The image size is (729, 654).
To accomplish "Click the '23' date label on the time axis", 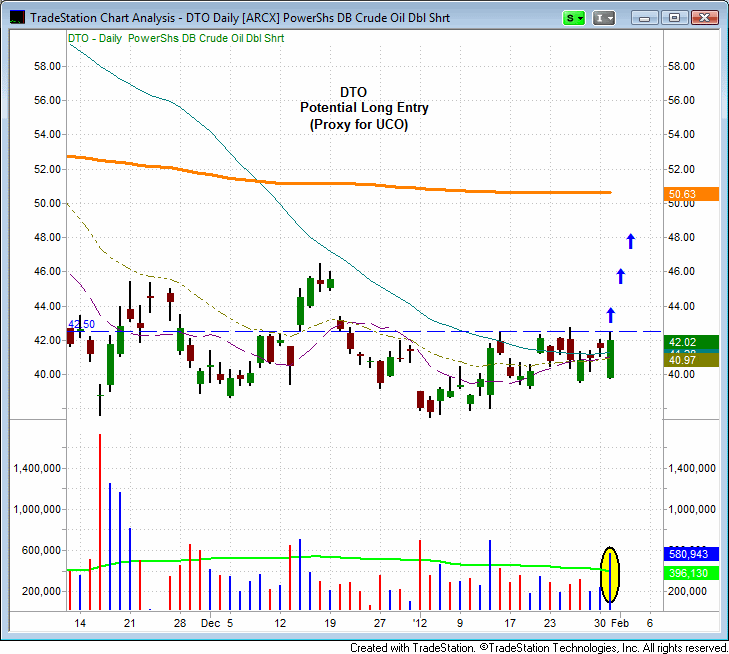I will click(550, 623).
